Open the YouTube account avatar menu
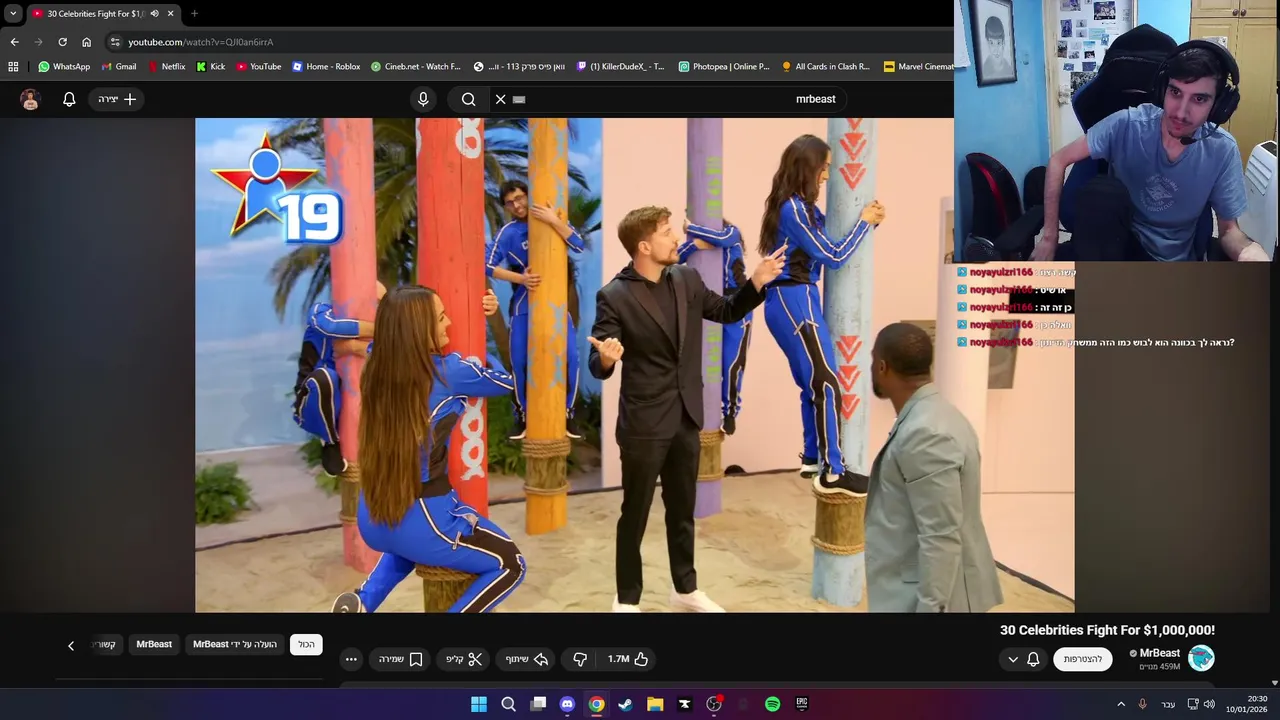Screen dimensions: 1280x720 pos(30,99)
